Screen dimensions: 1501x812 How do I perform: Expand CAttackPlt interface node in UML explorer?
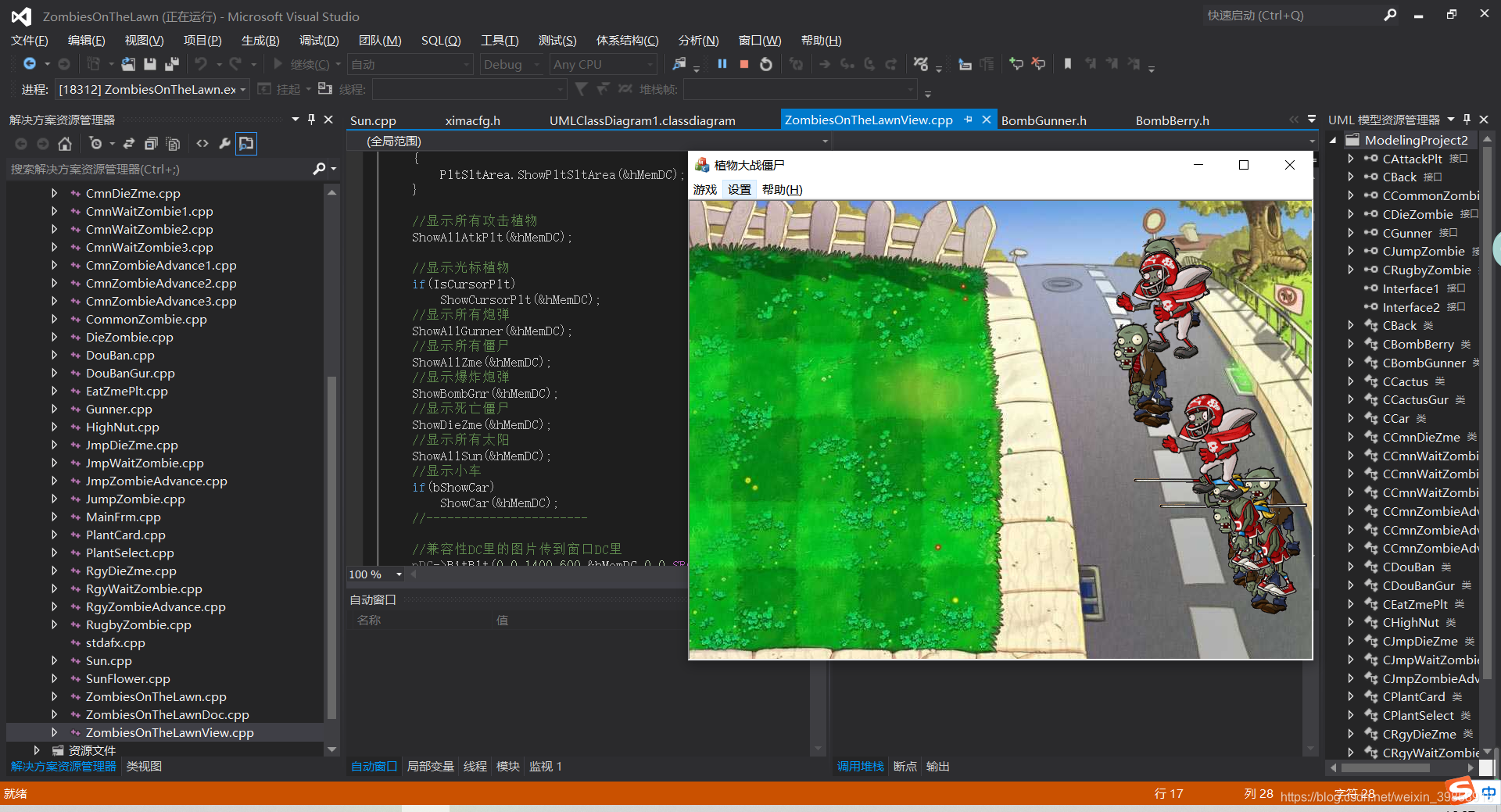pyautogui.click(x=1350, y=159)
